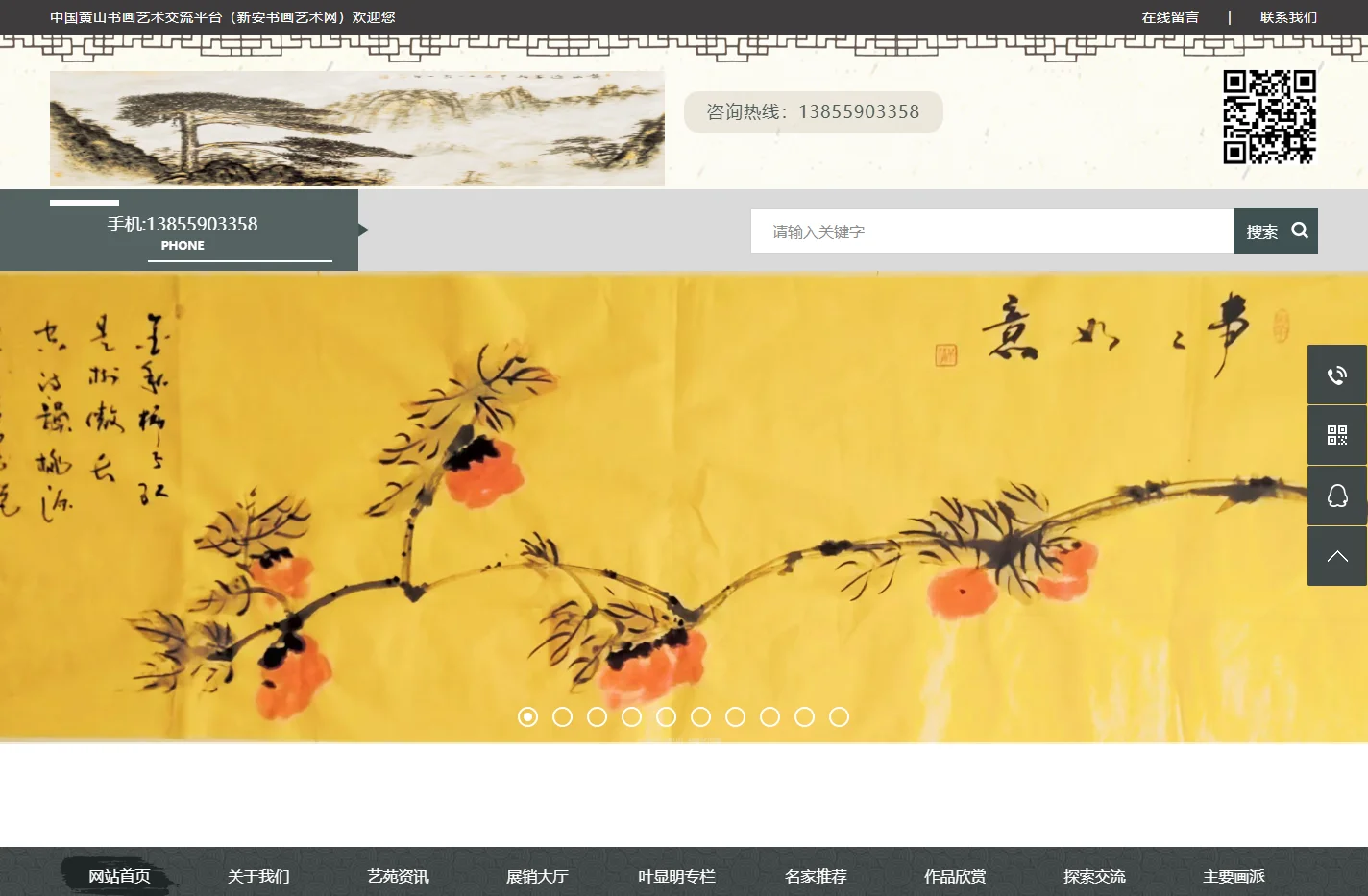Screen dimensions: 1368x896
Task: Select the tenth carousel slide dot
Action: [840, 717]
